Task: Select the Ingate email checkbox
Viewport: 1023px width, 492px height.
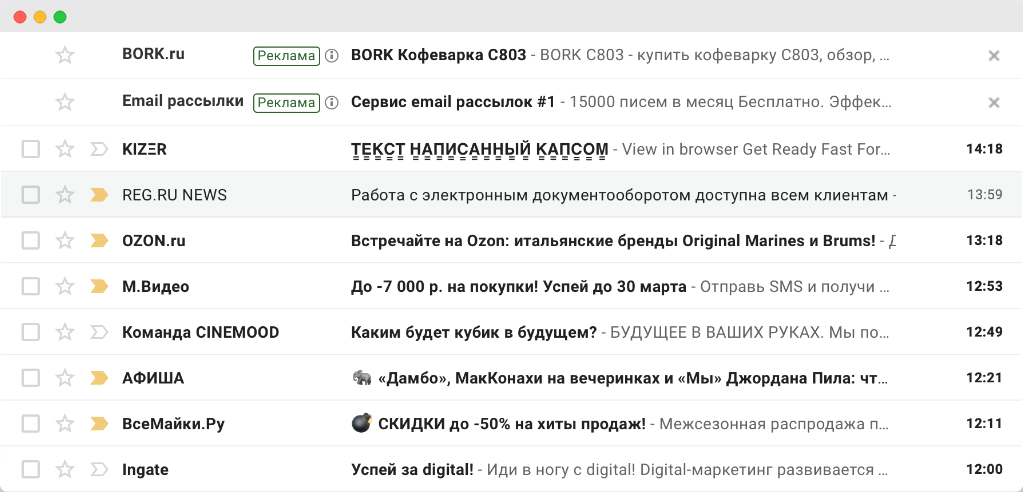Action: click(x=31, y=470)
